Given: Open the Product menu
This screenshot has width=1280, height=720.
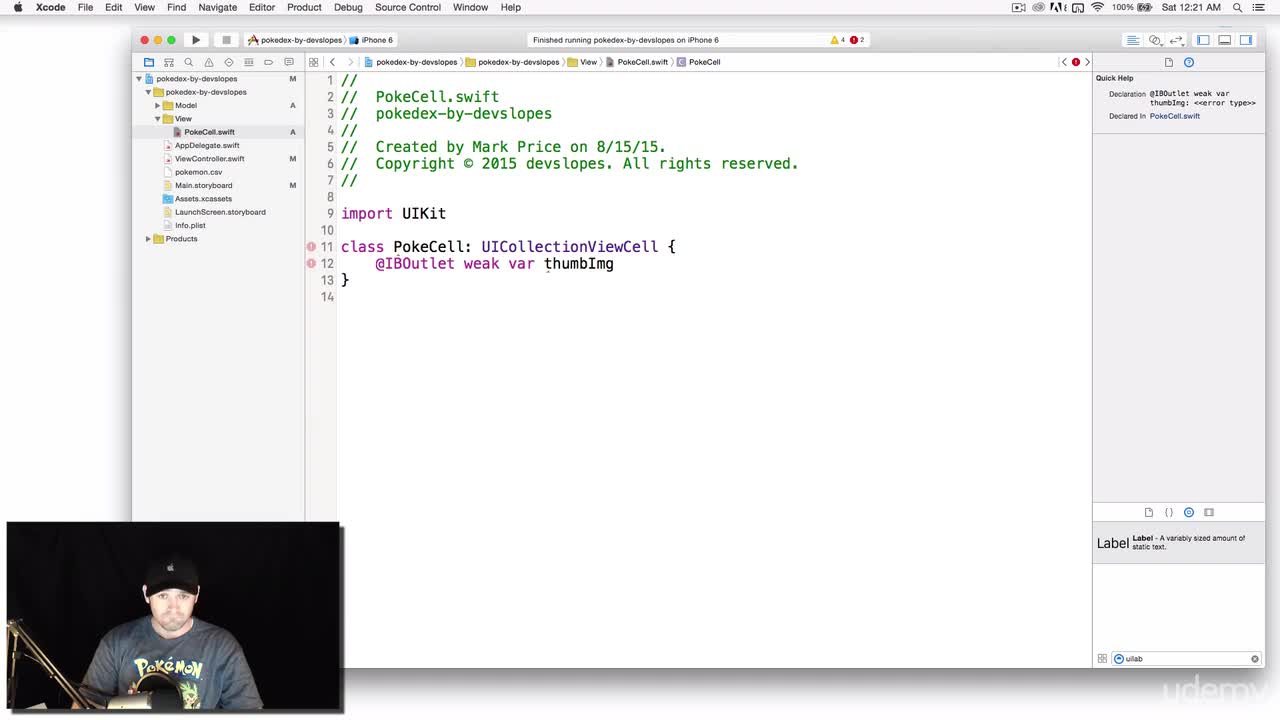Looking at the screenshot, I should tap(304, 7).
